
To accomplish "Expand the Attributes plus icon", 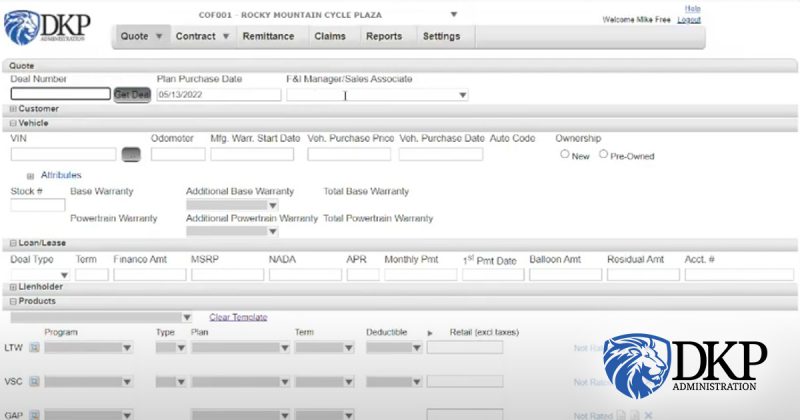I will (x=30, y=176).
